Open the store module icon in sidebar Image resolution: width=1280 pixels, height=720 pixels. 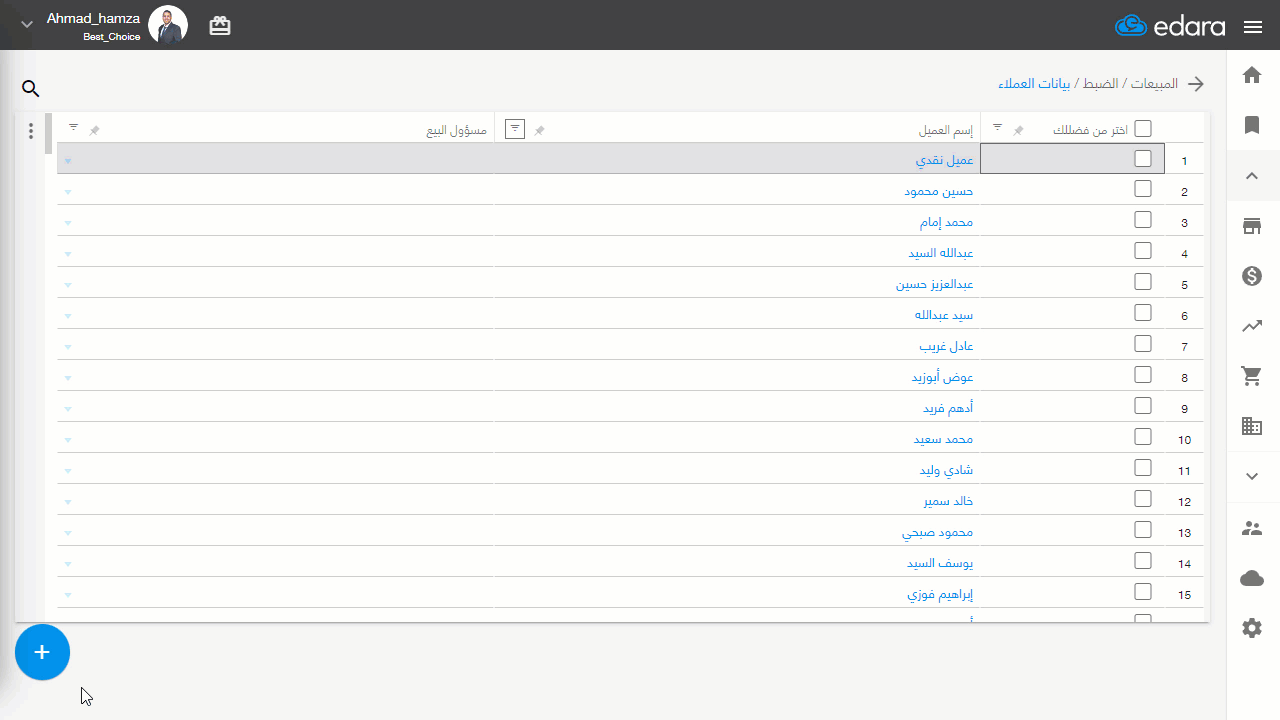tap(1252, 226)
